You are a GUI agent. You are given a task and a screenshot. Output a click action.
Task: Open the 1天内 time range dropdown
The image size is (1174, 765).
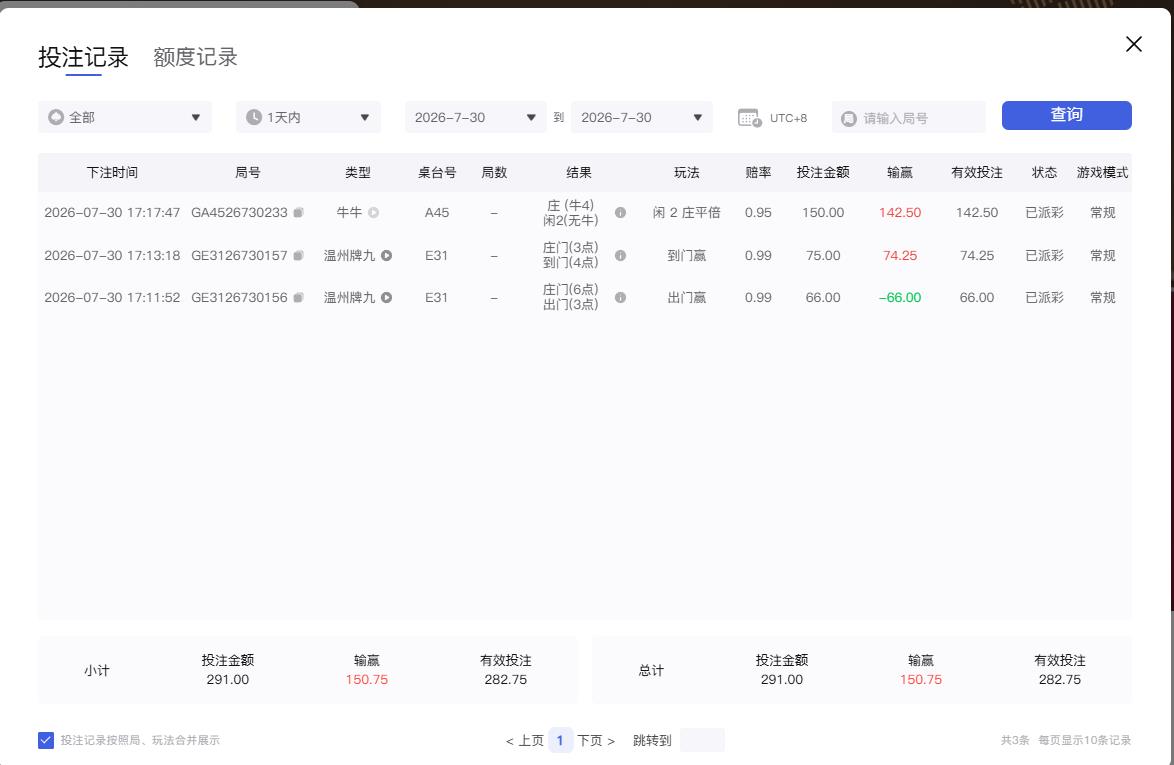pyautogui.click(x=308, y=118)
